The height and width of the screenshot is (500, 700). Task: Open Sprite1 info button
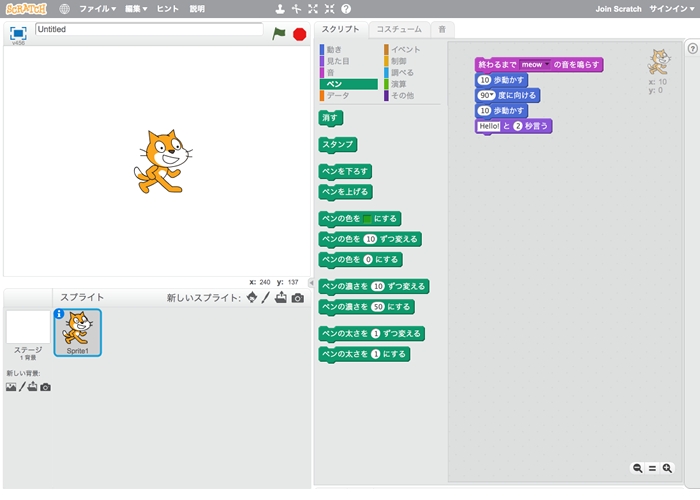coord(59,314)
